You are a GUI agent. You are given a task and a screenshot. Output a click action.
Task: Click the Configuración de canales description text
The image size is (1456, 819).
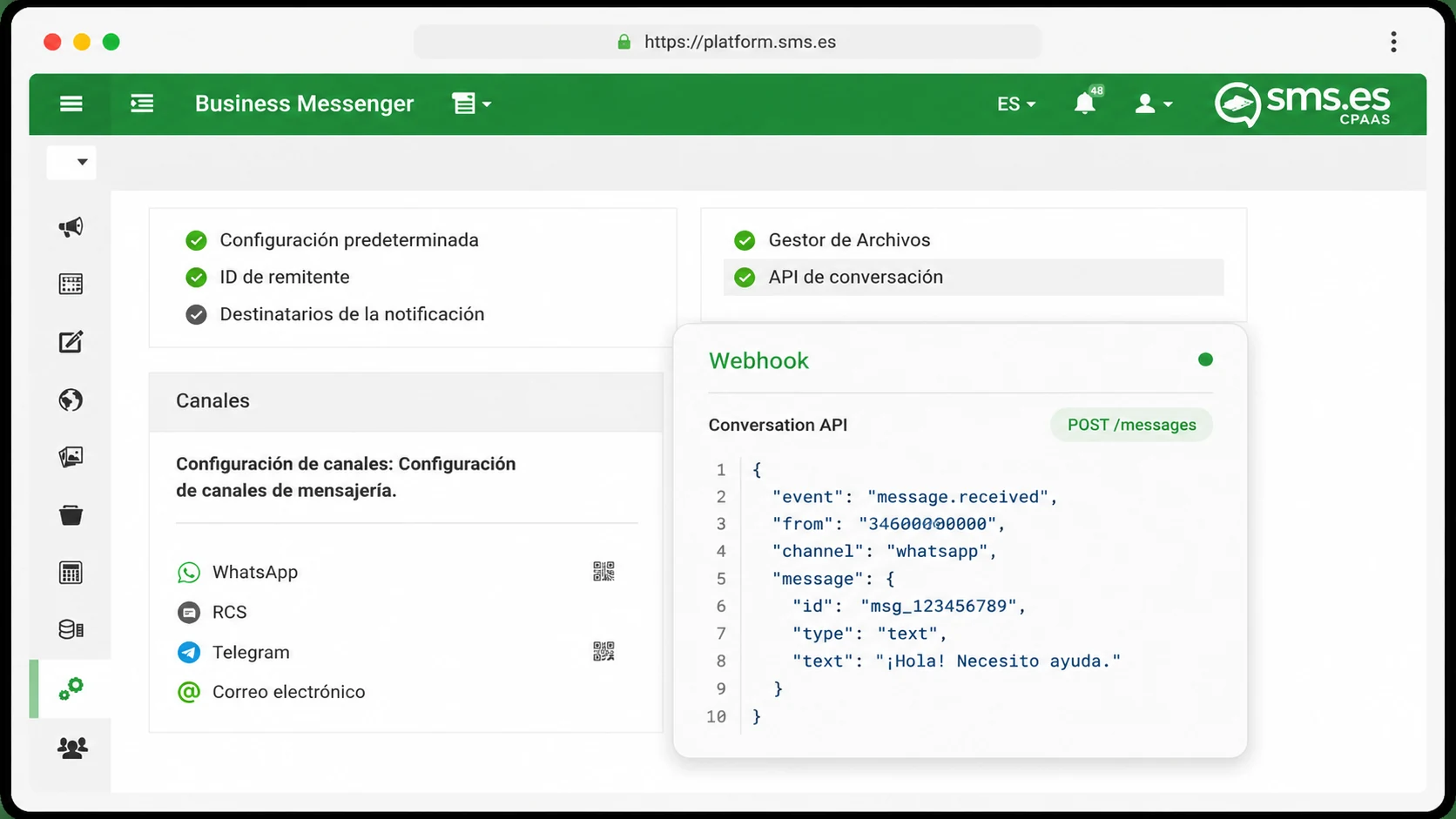346,477
